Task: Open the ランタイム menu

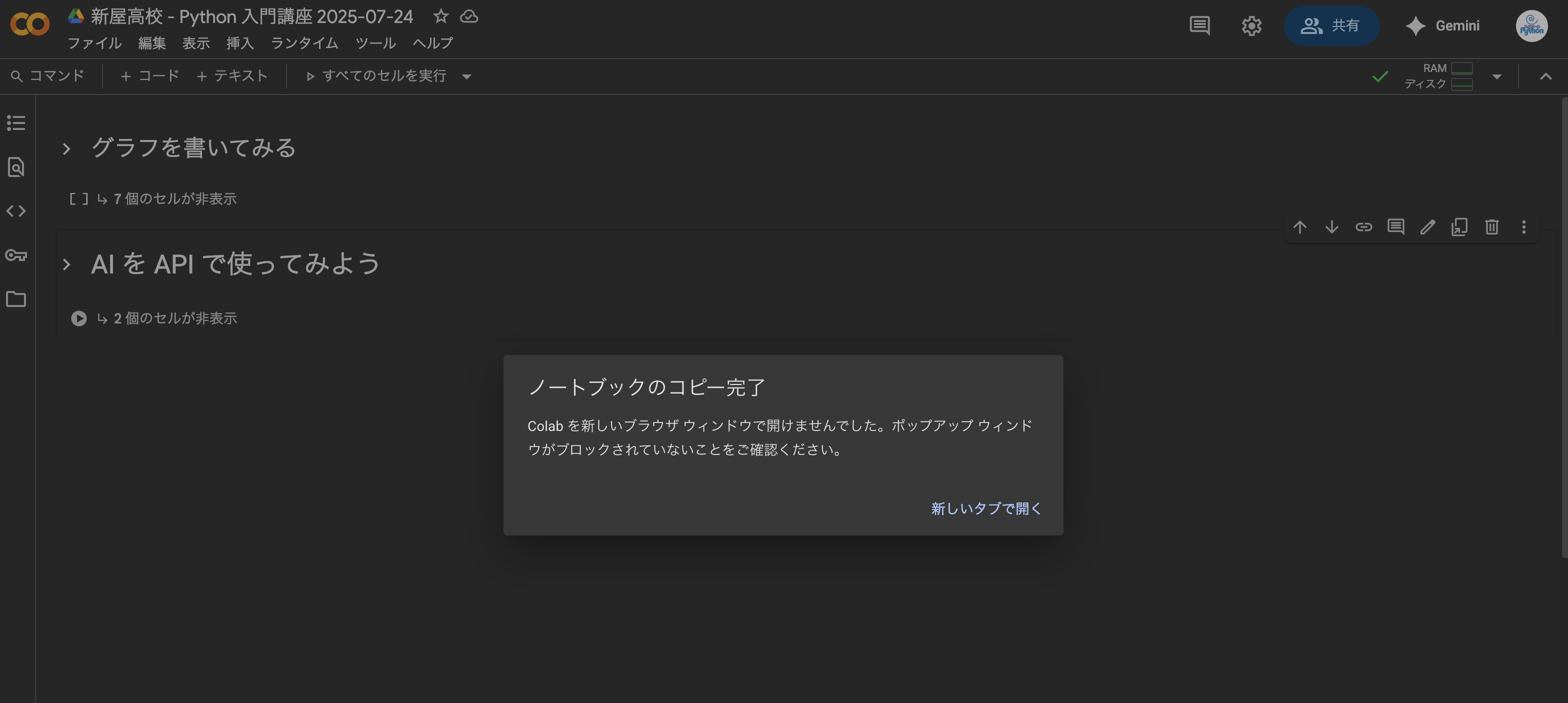Action: click(303, 42)
